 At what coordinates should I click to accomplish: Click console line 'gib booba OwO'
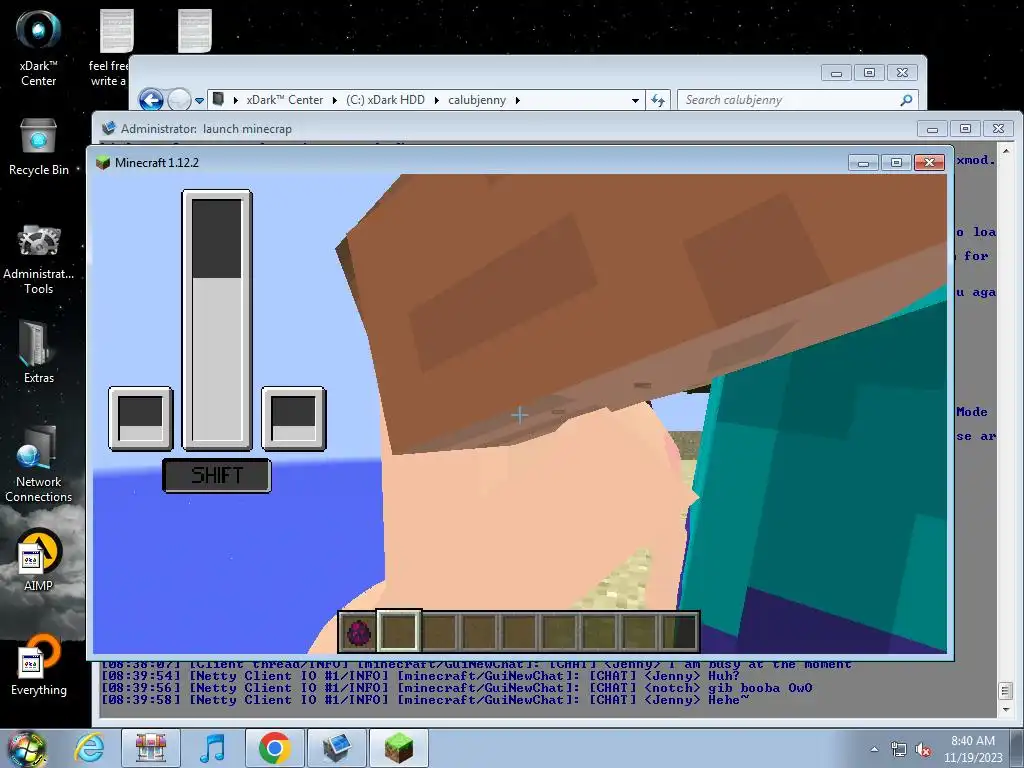(x=456, y=688)
